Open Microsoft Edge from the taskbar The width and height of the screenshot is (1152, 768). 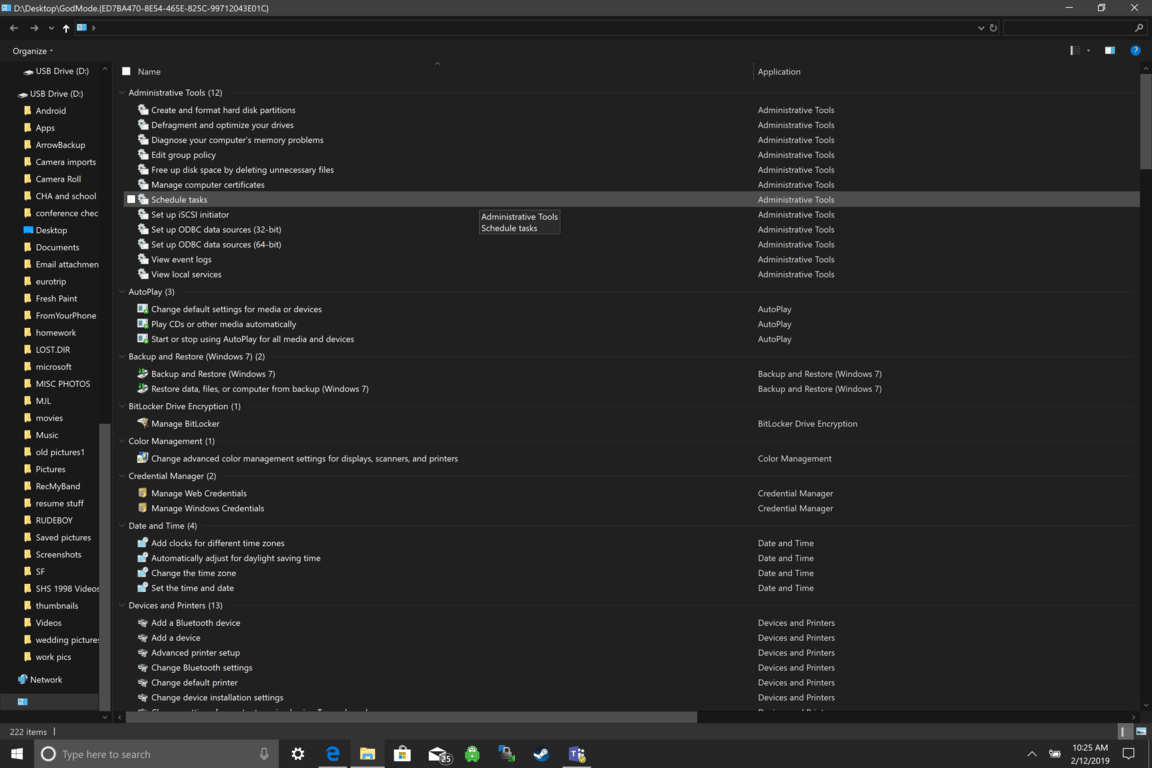pyautogui.click(x=333, y=754)
